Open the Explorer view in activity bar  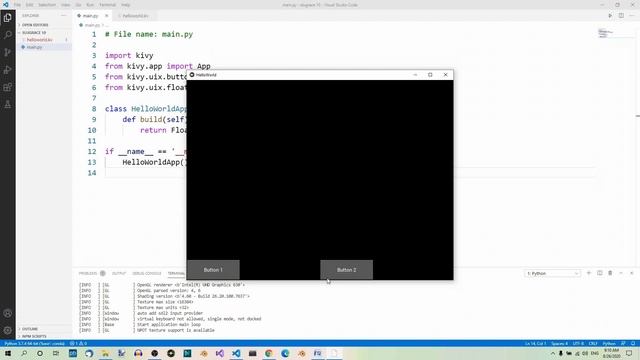[7, 18]
